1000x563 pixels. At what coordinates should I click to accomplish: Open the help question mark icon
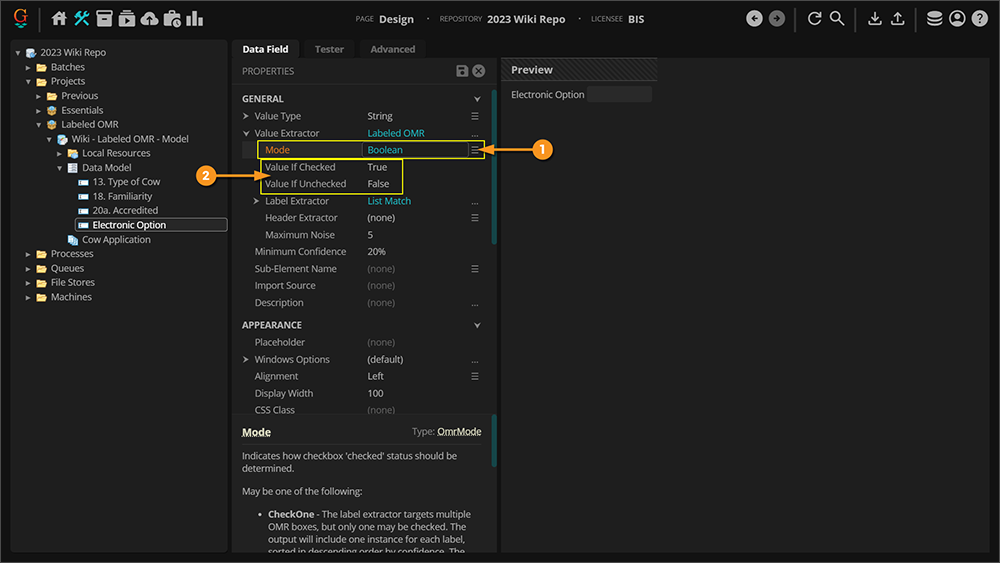979,18
